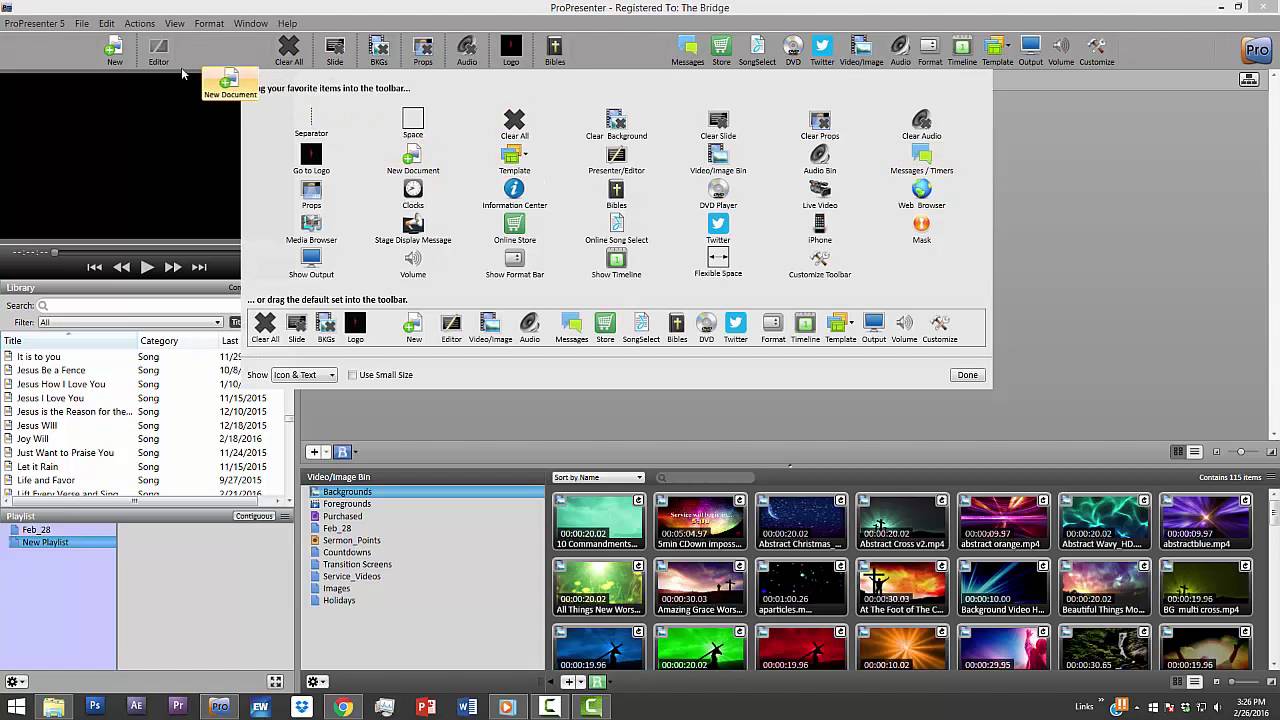The image size is (1280, 720).
Task: Select the Flexible Space palette item
Action: point(718,264)
